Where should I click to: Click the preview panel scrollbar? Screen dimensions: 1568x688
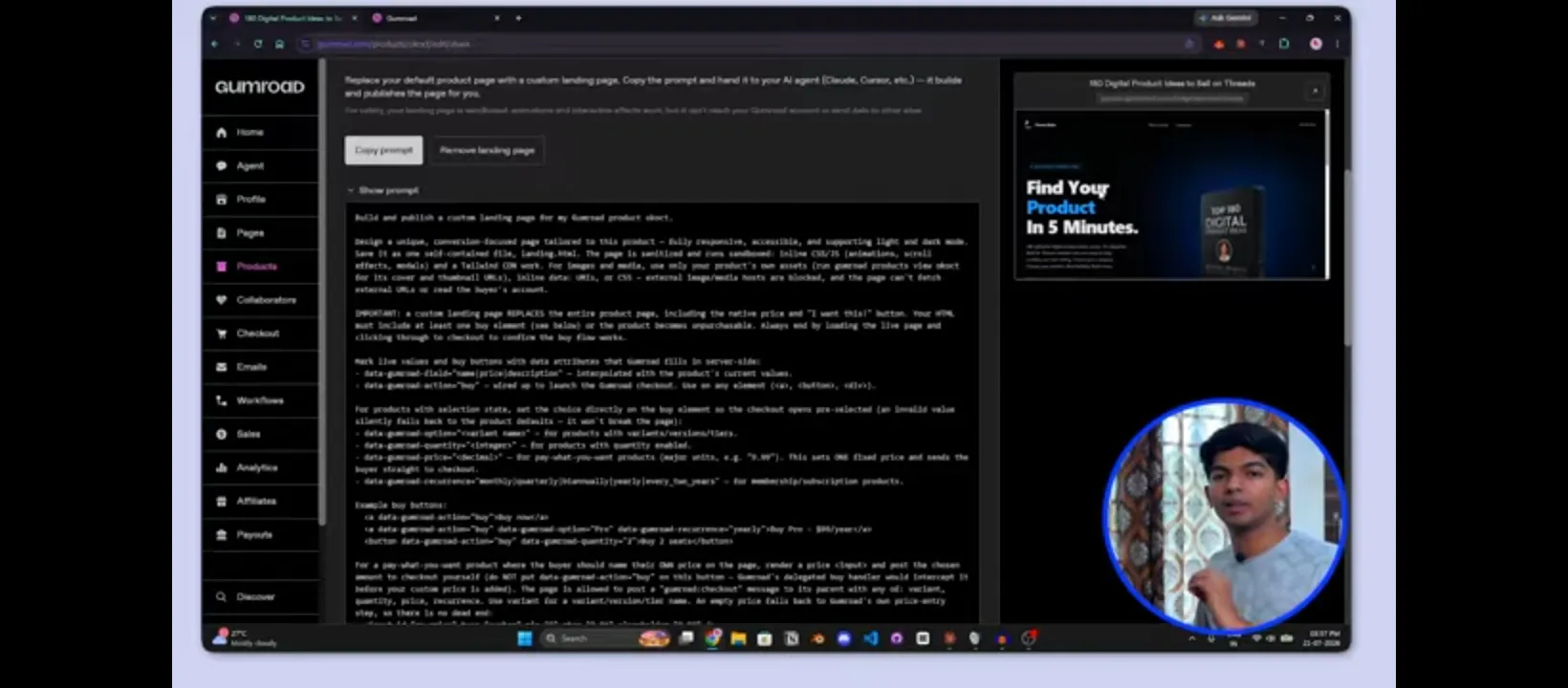tap(1327, 194)
